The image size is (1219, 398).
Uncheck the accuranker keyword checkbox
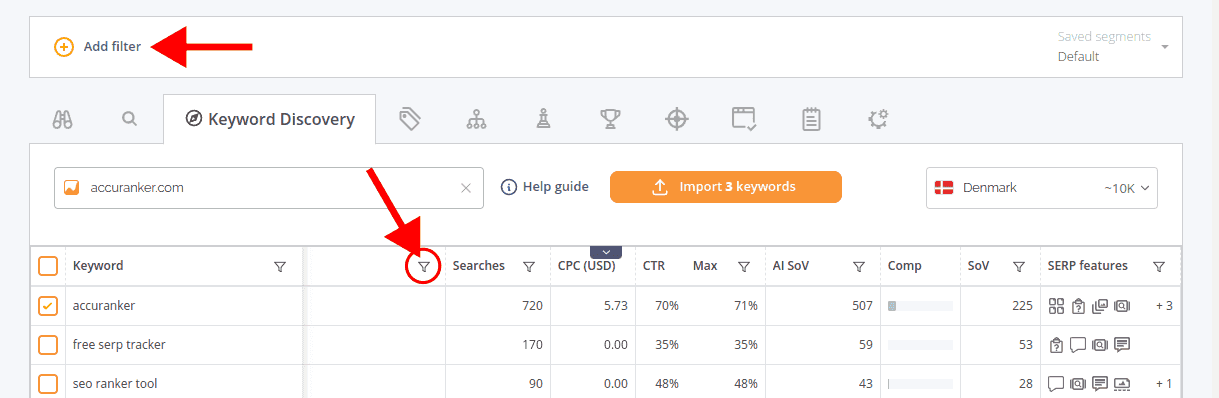pyautogui.click(x=48, y=306)
